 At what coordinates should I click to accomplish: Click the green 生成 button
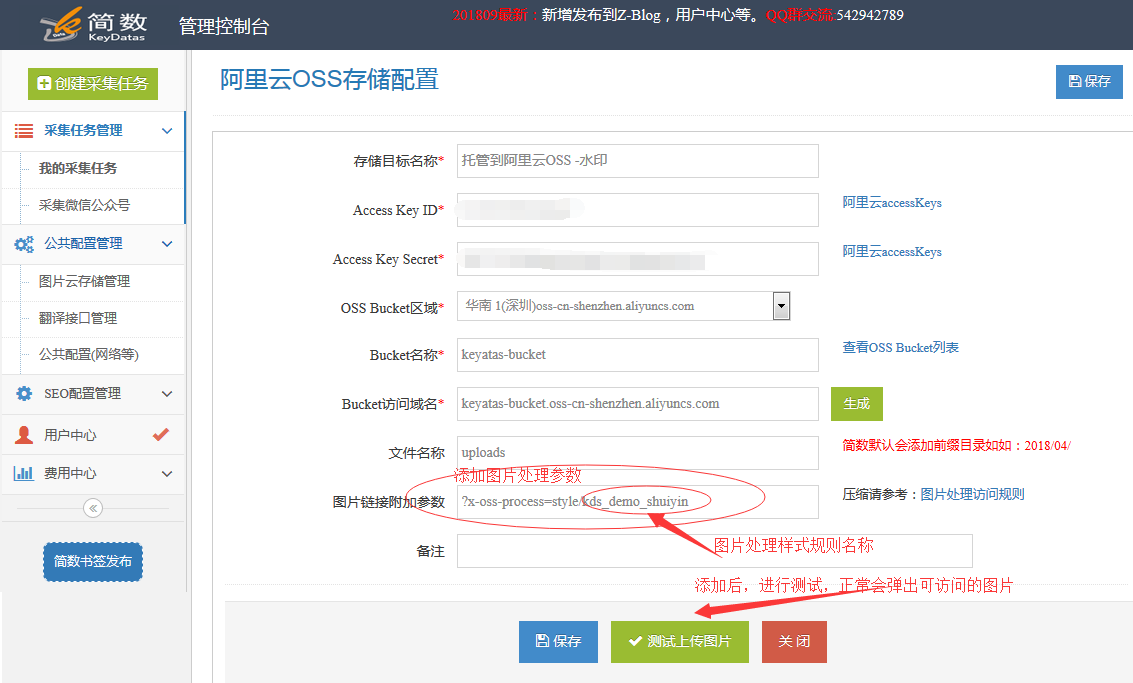[x=857, y=404]
